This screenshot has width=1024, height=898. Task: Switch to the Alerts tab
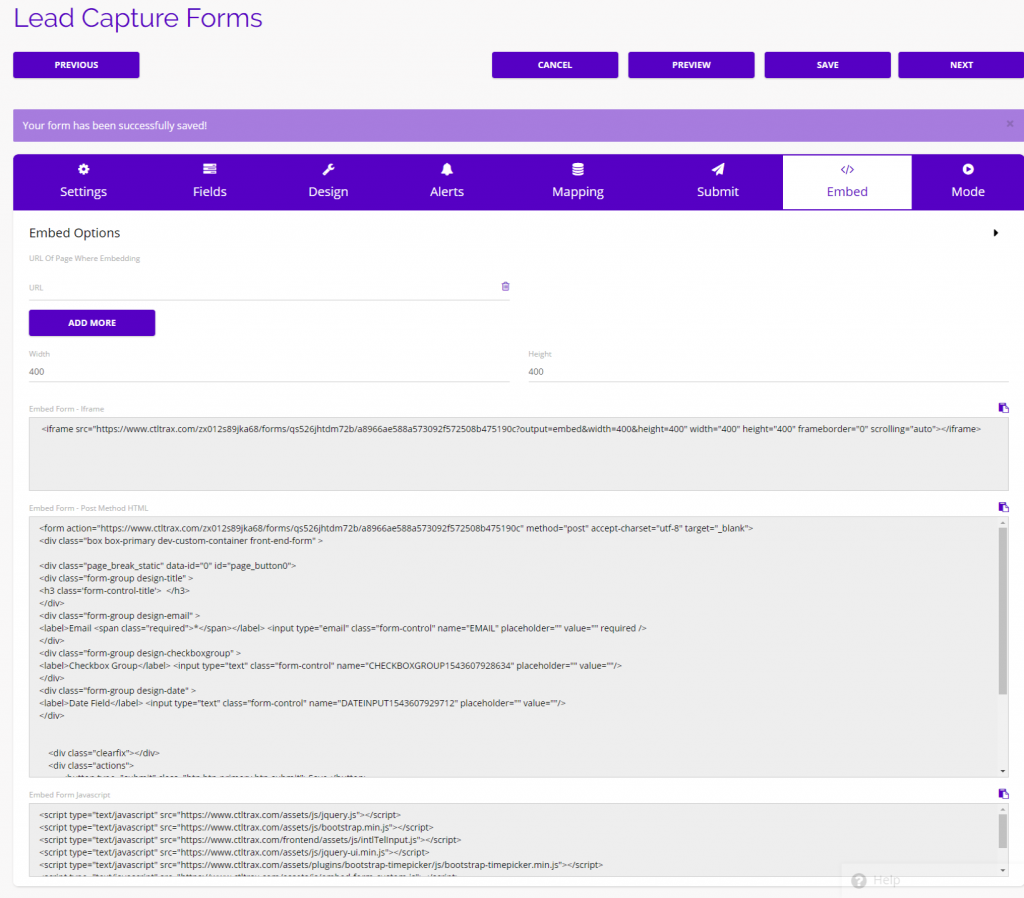click(x=446, y=181)
